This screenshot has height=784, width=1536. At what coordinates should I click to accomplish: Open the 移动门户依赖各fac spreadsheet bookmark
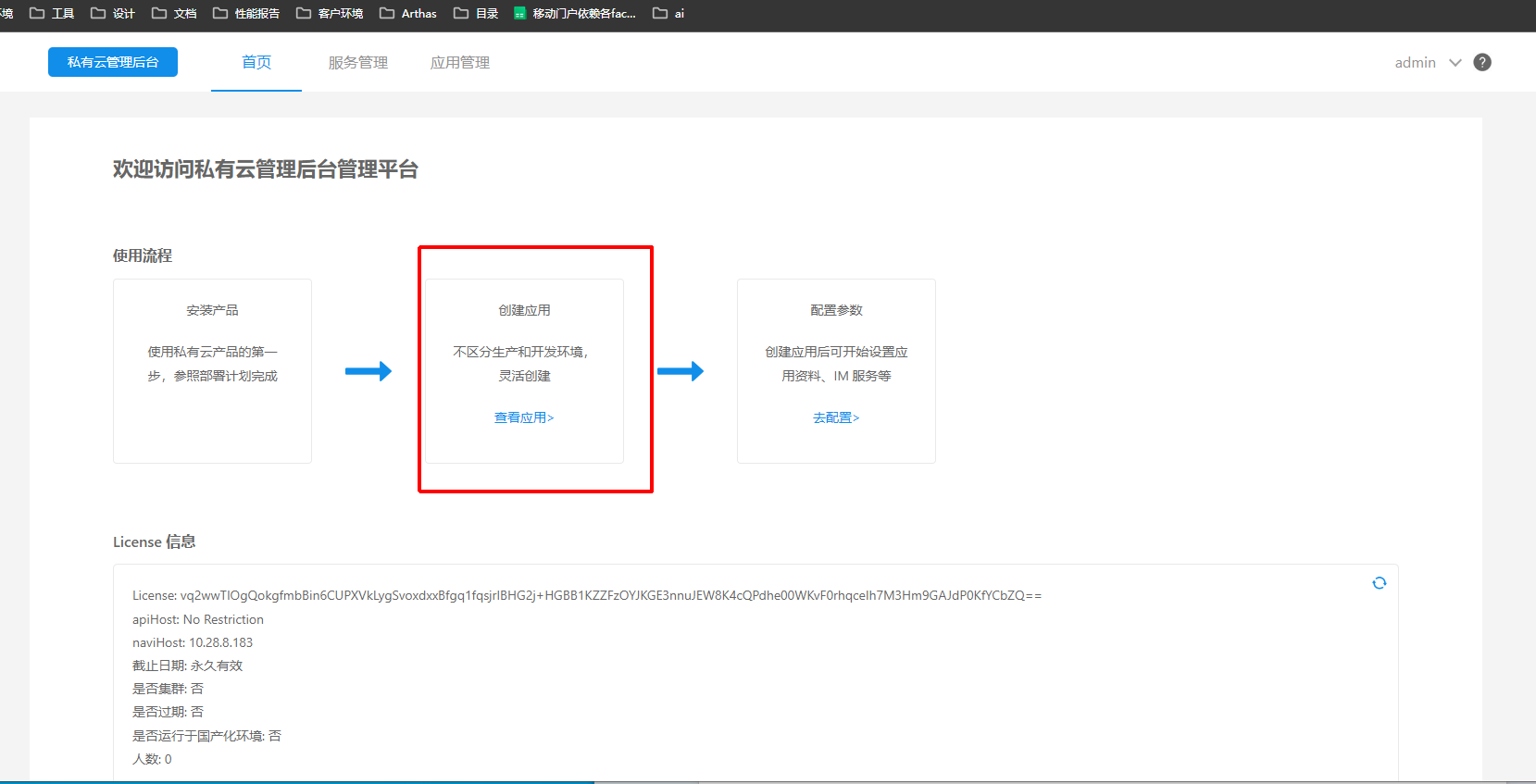point(574,13)
